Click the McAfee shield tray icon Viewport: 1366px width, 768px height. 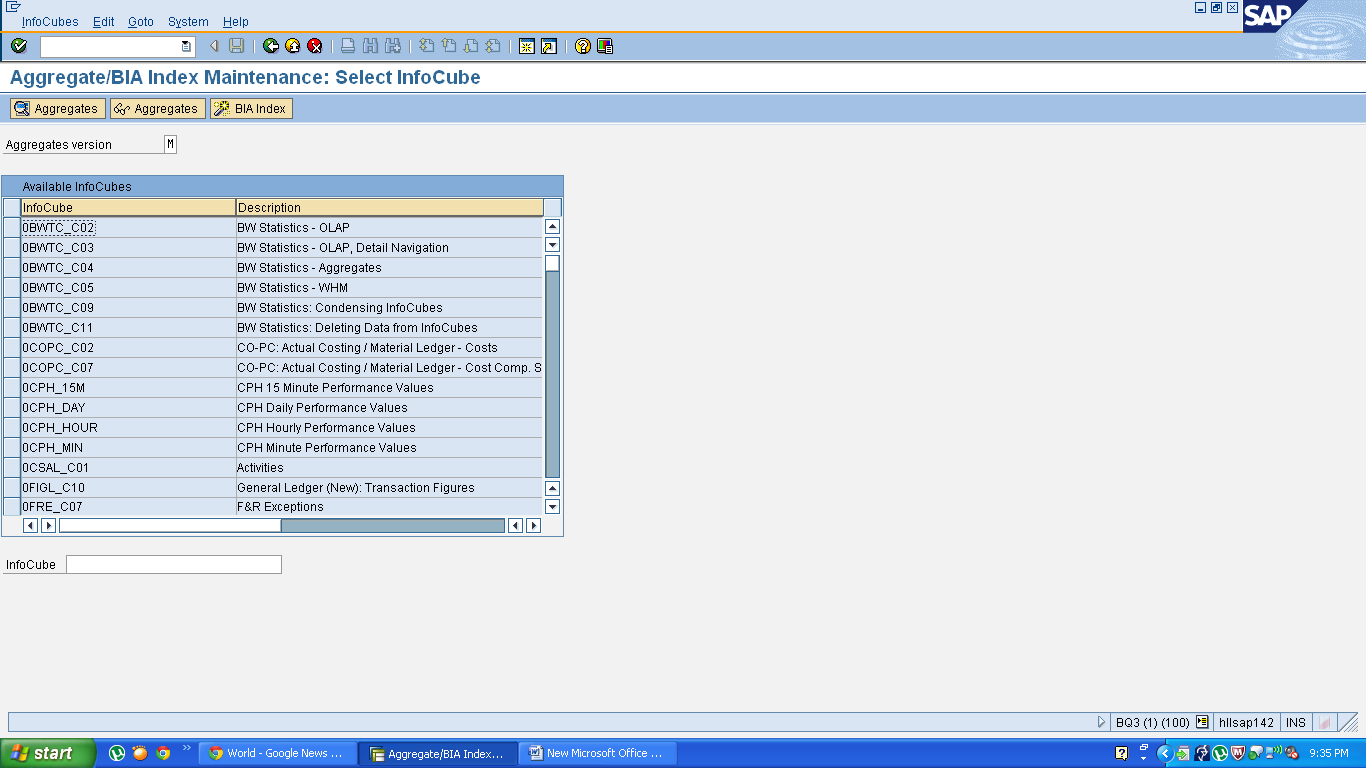(x=1237, y=753)
